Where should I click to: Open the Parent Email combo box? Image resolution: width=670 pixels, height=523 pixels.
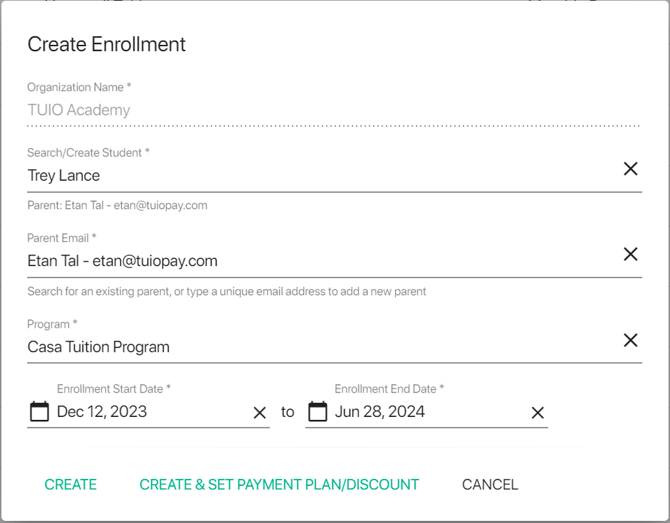point(300,261)
